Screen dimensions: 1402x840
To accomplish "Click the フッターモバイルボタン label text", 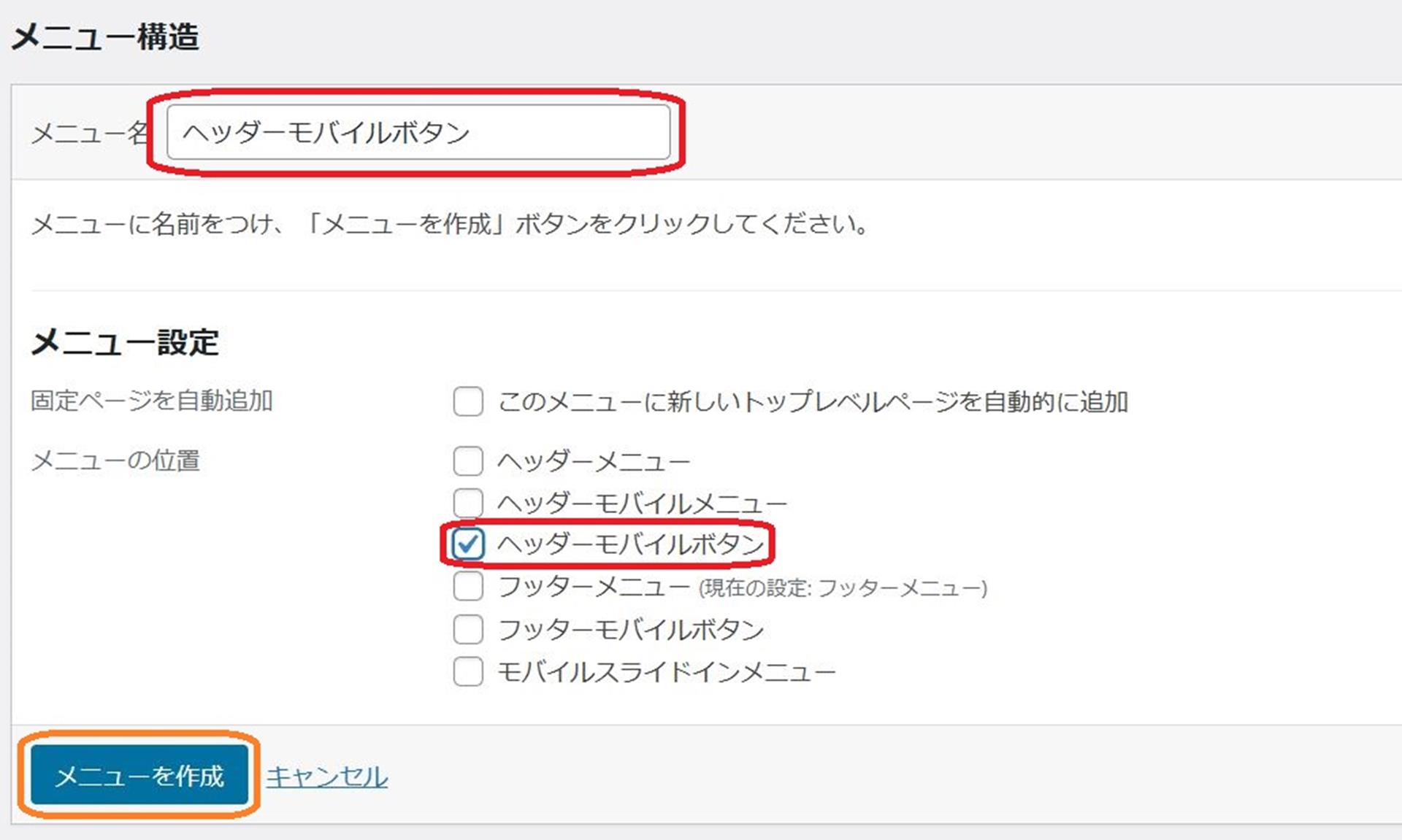I will point(631,629).
